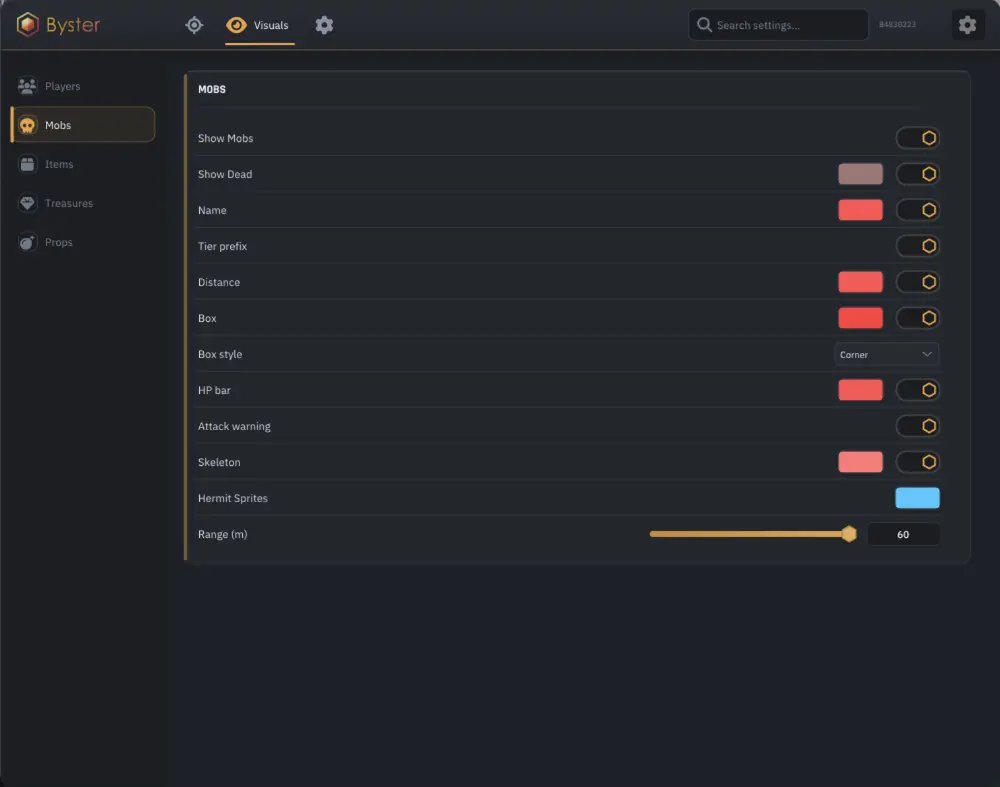Click the build number next to search
The width and height of the screenshot is (1000, 787).
(x=897, y=25)
